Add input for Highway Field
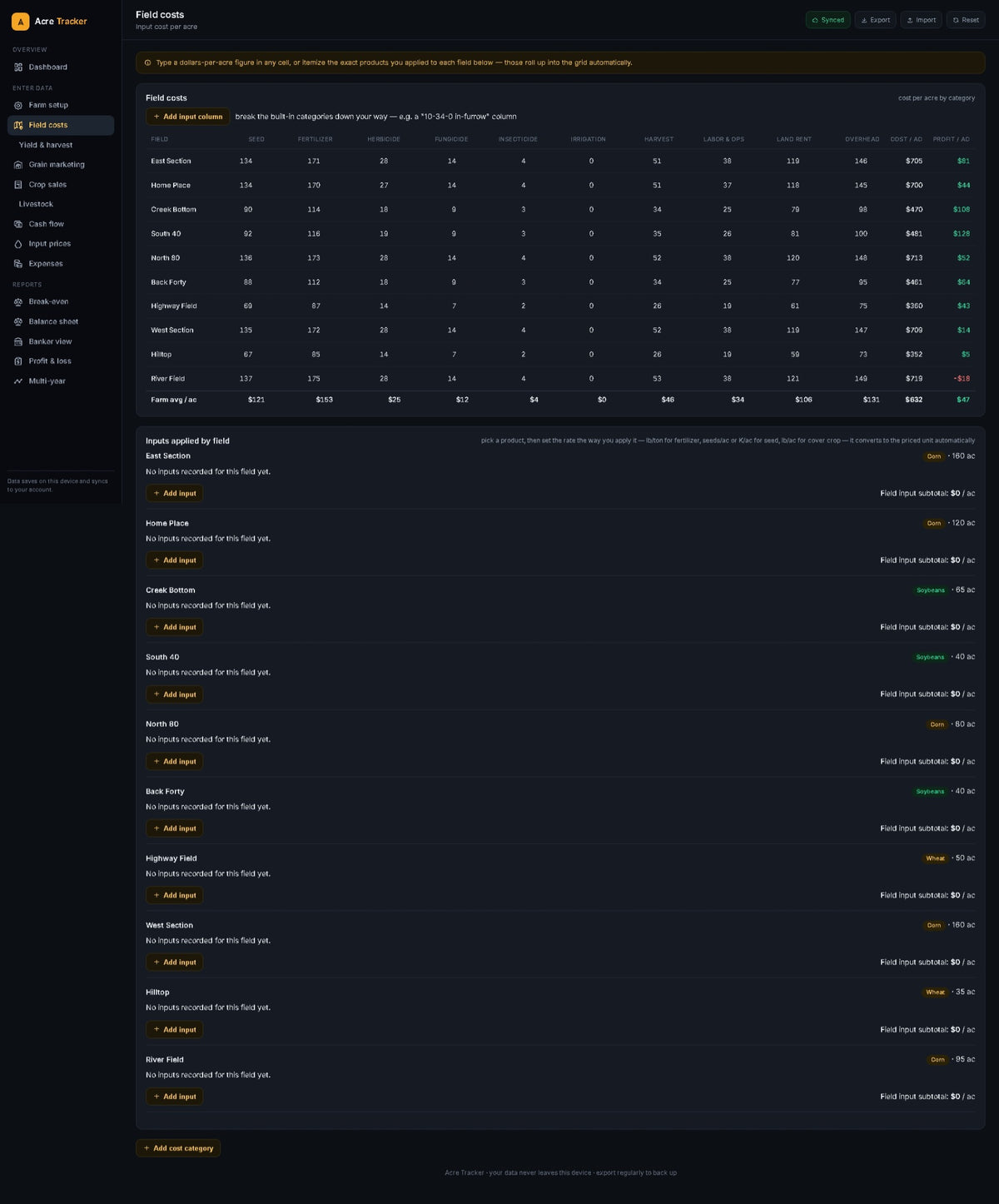Image resolution: width=999 pixels, height=1204 pixels. click(x=174, y=895)
